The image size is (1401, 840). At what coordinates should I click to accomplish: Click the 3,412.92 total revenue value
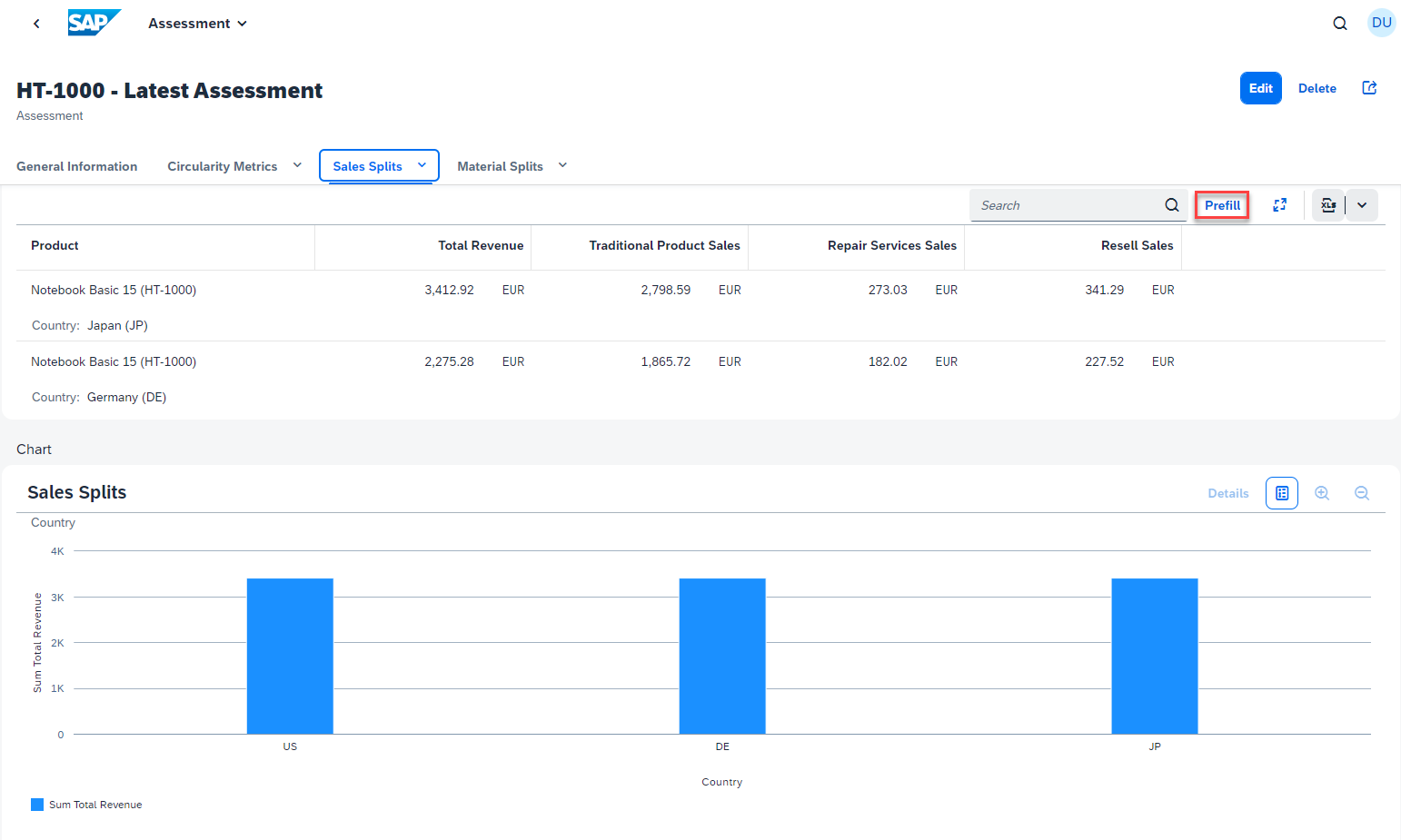point(449,290)
